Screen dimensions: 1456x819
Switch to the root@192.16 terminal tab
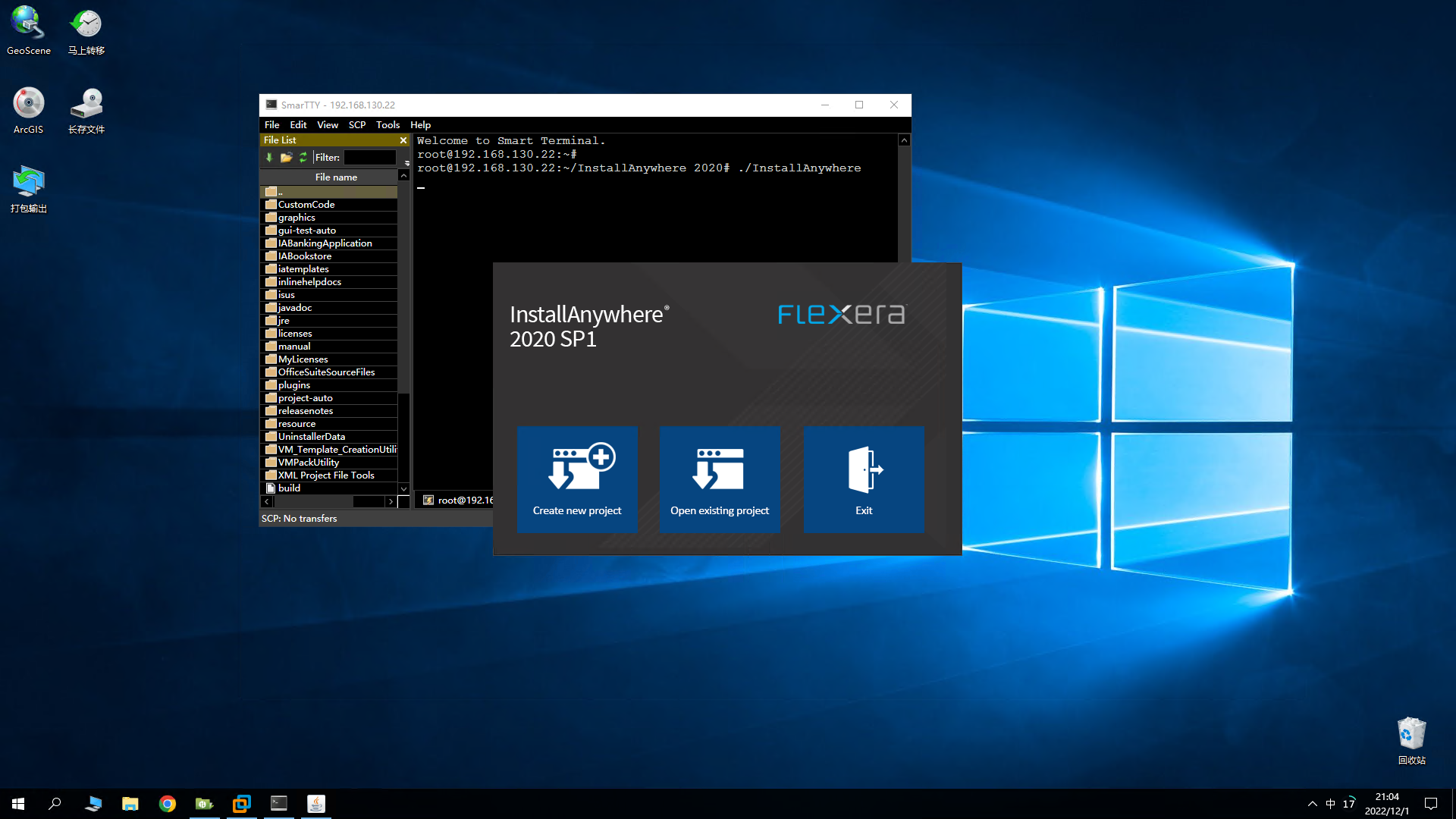coord(457,500)
